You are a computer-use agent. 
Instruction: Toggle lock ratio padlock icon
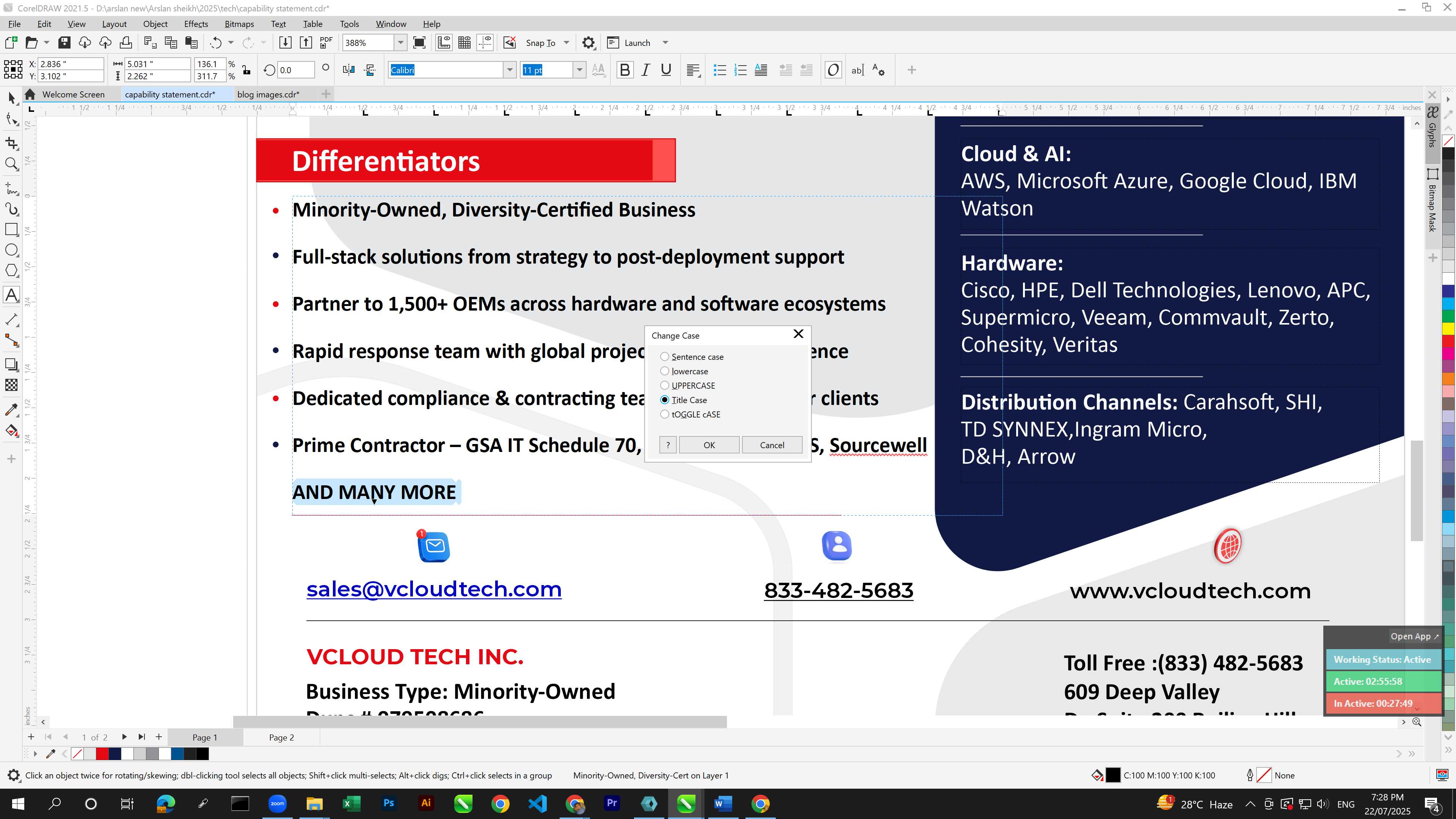tap(246, 70)
